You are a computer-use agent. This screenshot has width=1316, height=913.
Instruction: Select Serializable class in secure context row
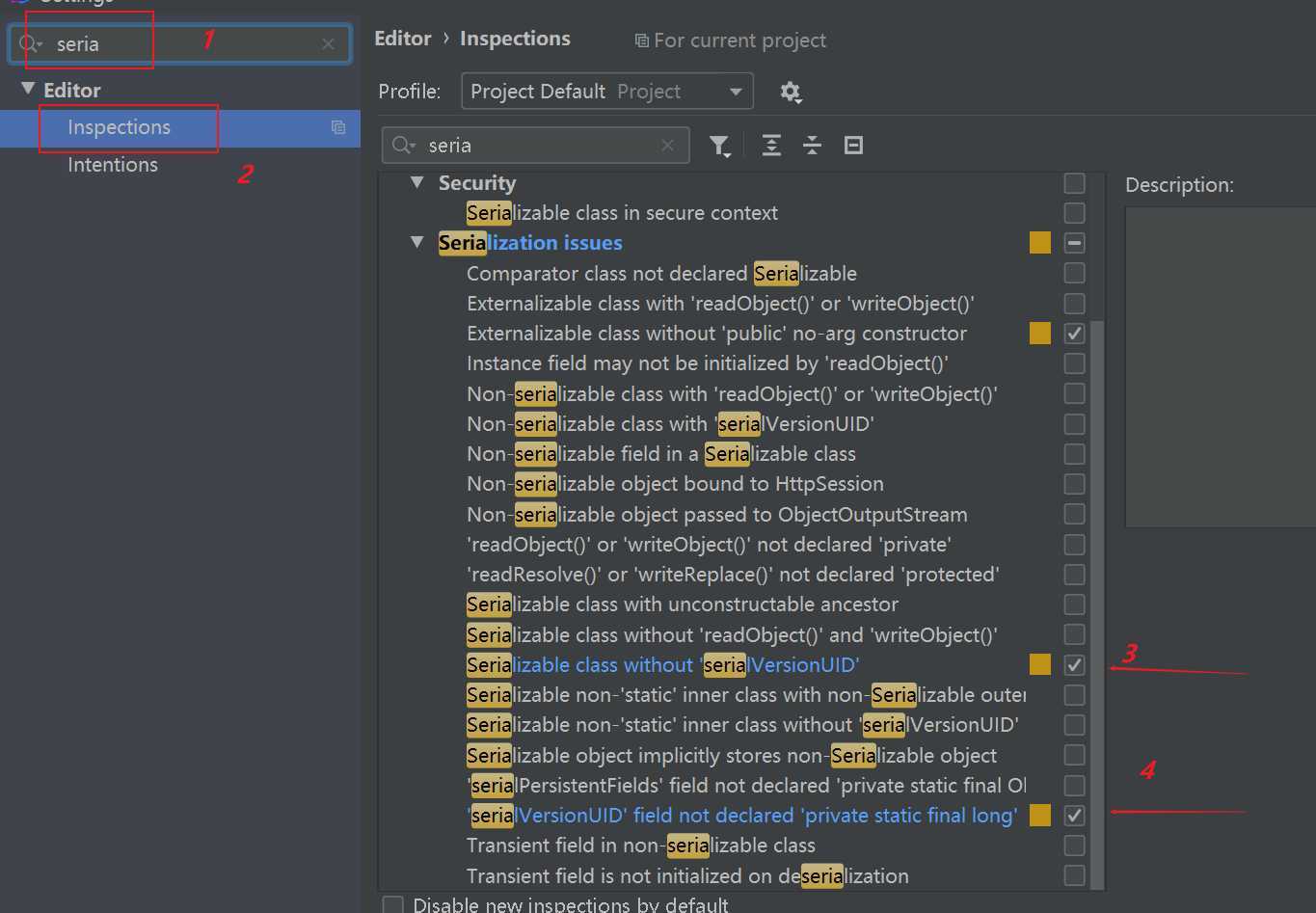(x=622, y=213)
